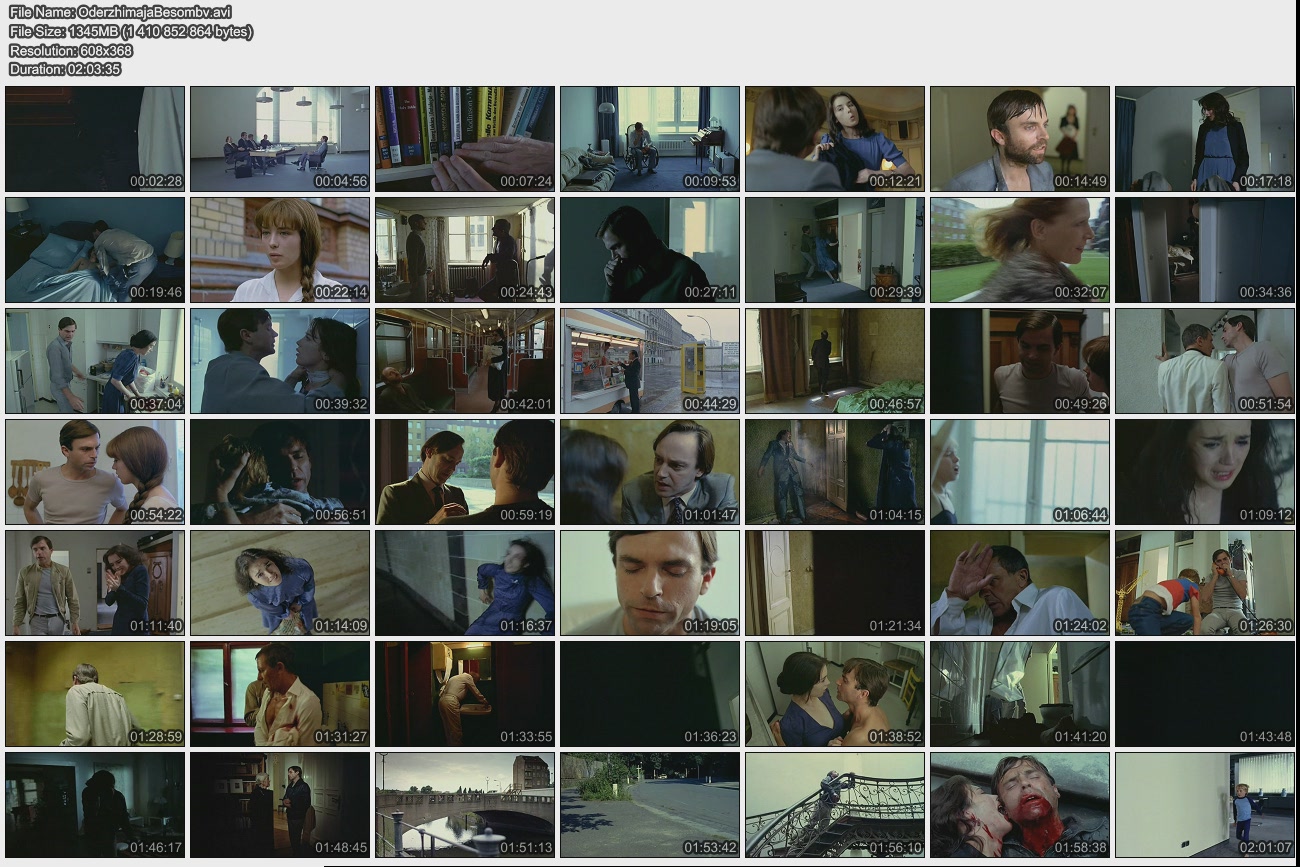The image size is (1300, 867).
Task: Click the subway car thumbnail at 00:42:01
Action: point(465,361)
